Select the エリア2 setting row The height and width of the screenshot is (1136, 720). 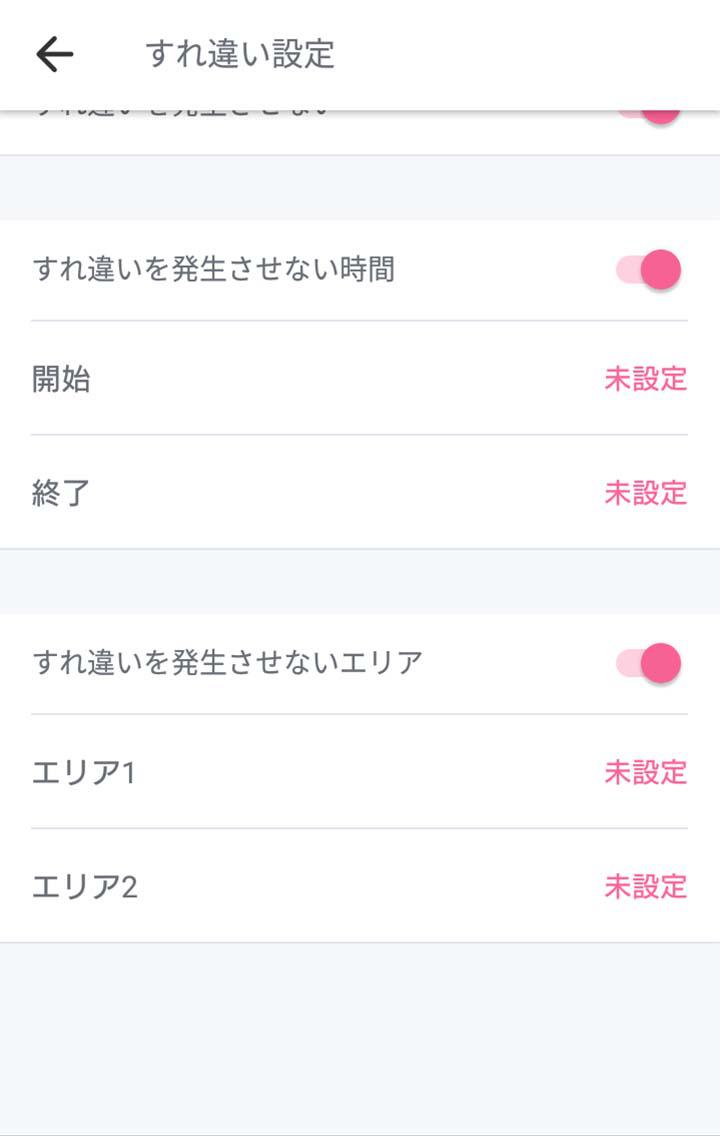[x=300, y=887]
